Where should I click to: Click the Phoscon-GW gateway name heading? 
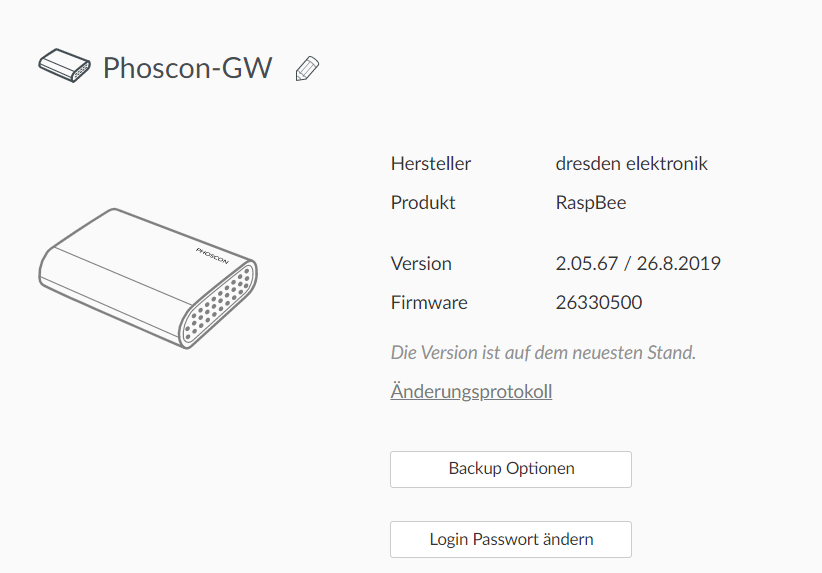[188, 68]
